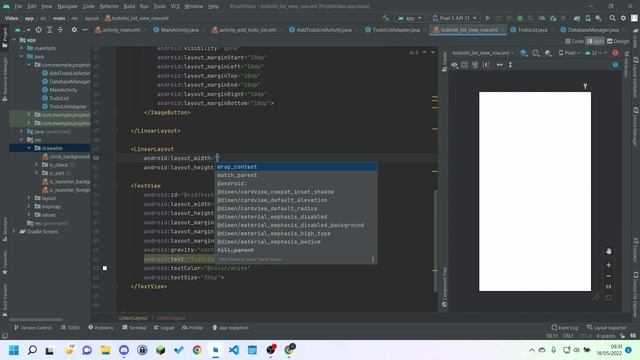The height and width of the screenshot is (360, 640).
Task: Select match_parent in autocomplete list
Action: coord(296,175)
